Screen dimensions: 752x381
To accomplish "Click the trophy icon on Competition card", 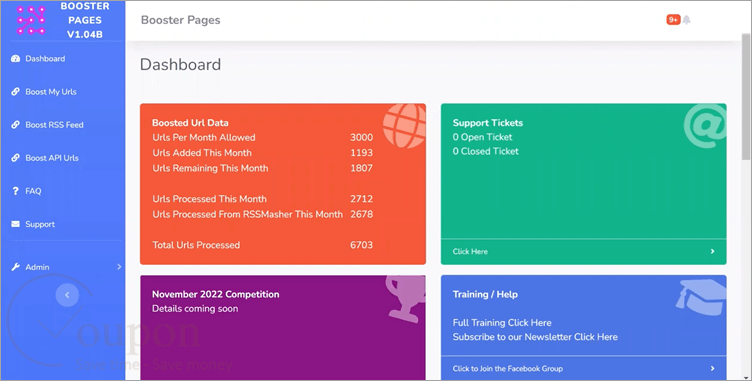I will pyautogui.click(x=405, y=298).
